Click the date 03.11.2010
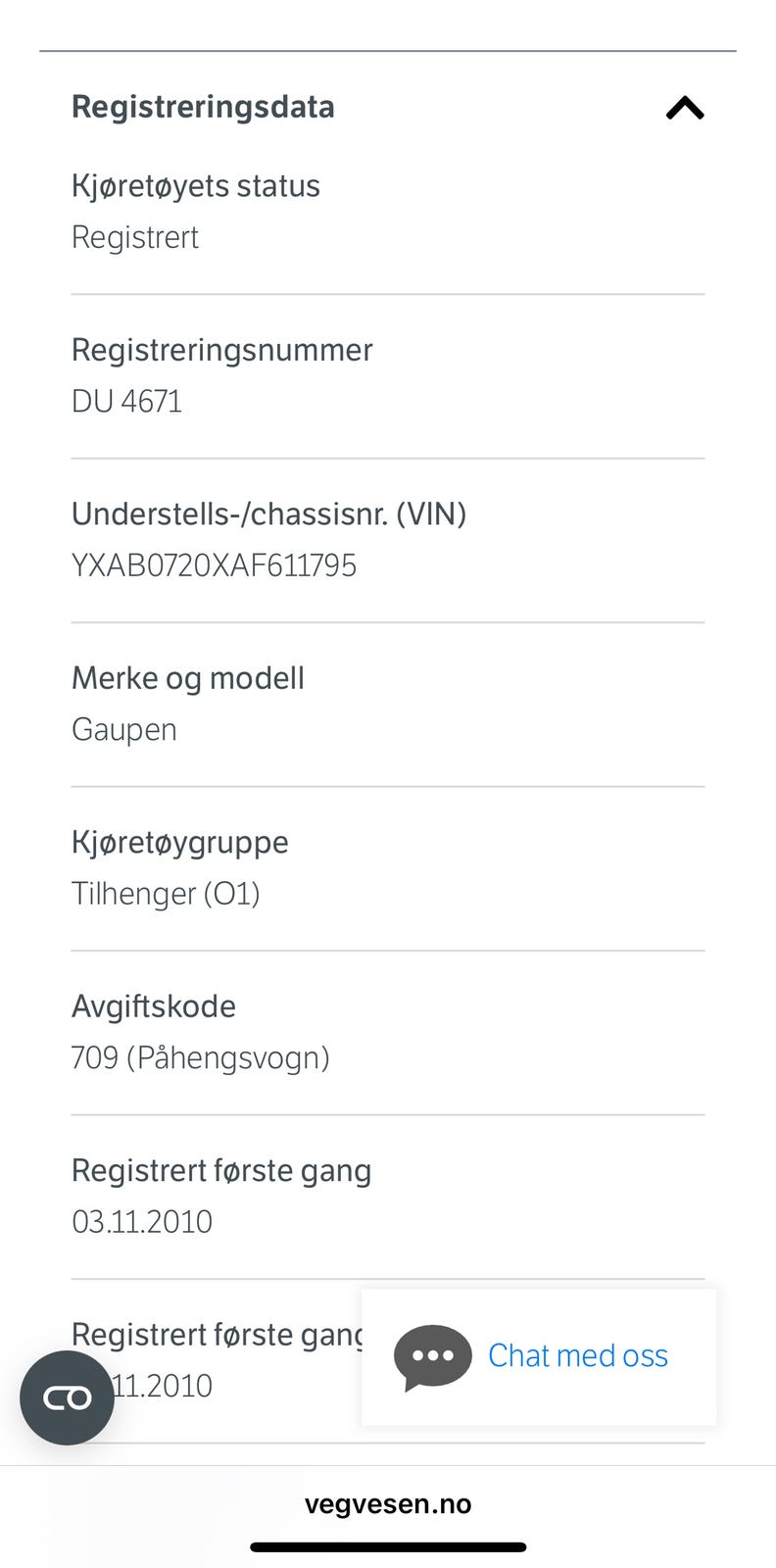 point(142,1222)
